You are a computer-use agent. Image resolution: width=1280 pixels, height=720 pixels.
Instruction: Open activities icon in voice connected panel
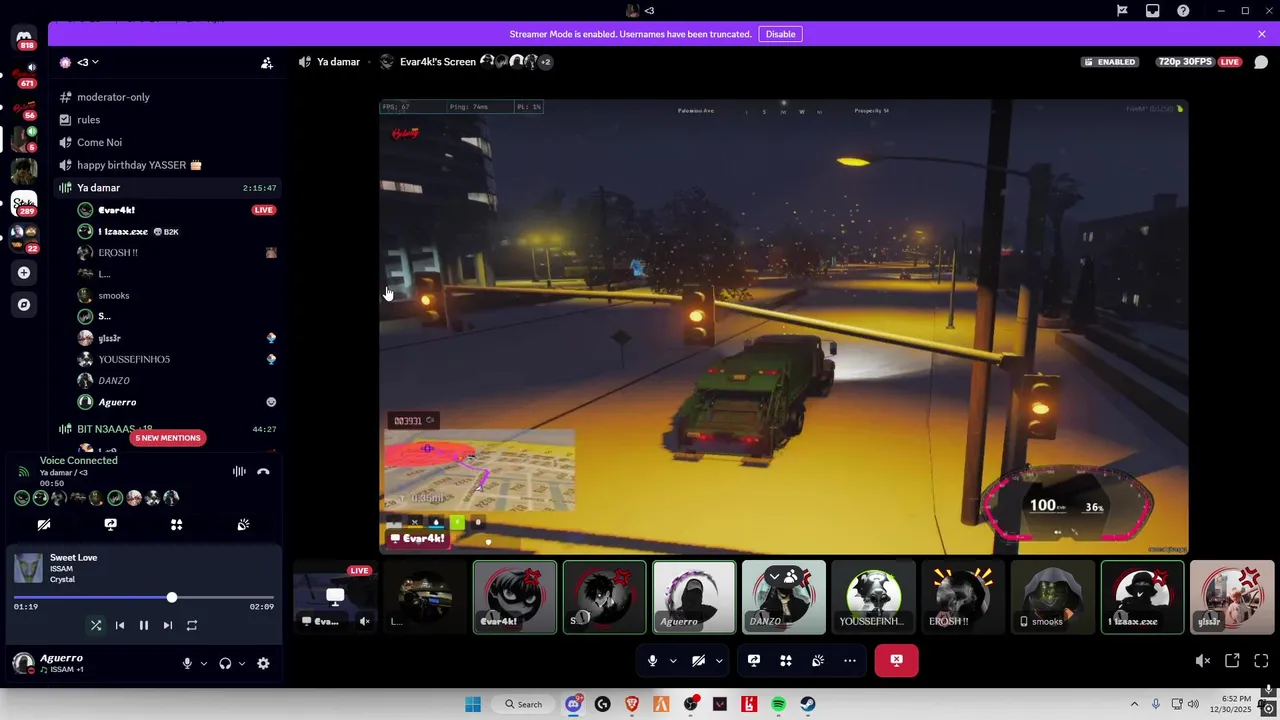point(176,524)
